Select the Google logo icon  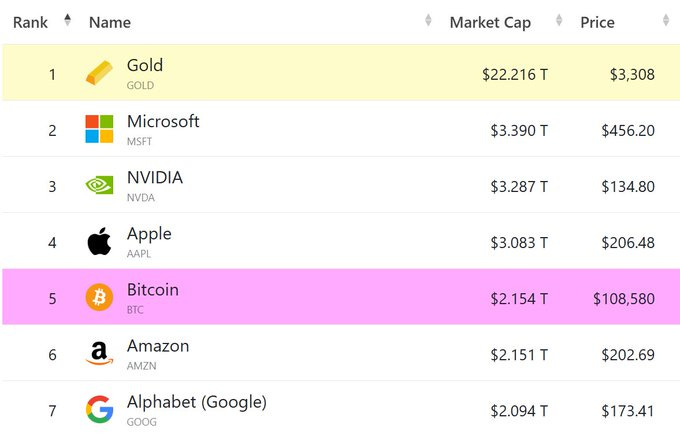pos(99,409)
